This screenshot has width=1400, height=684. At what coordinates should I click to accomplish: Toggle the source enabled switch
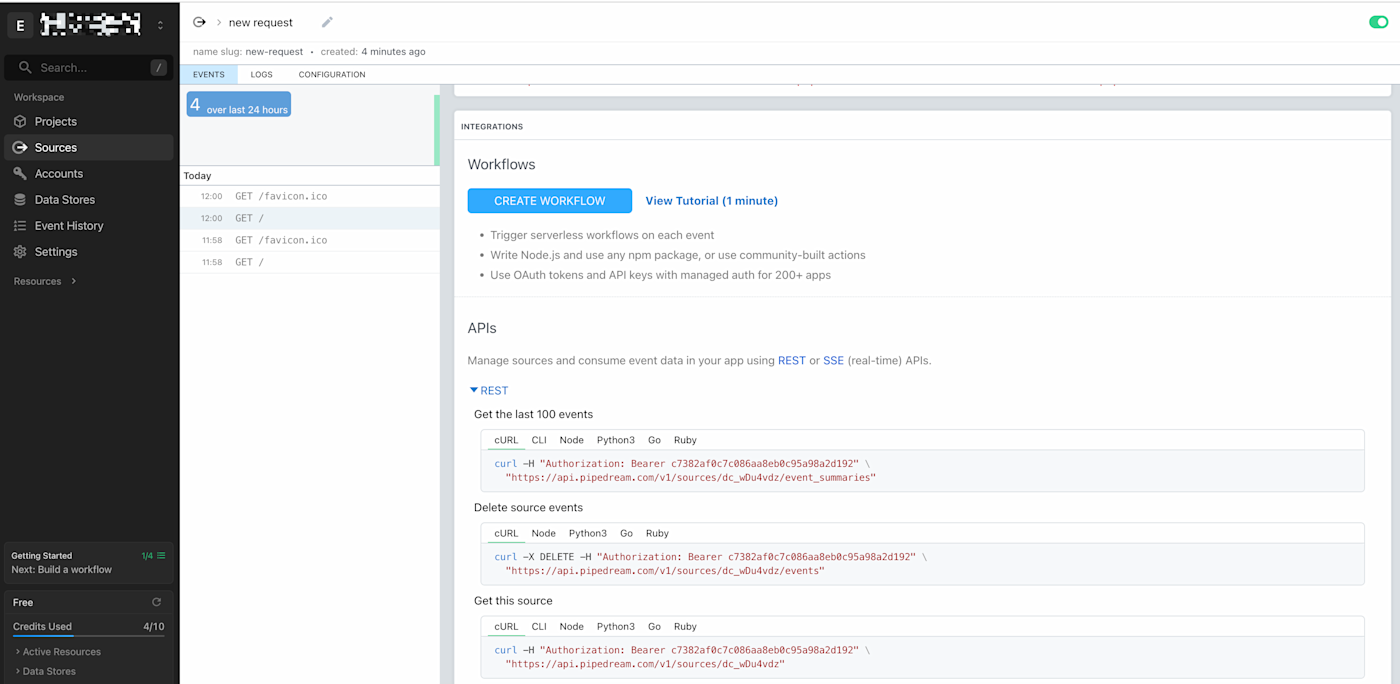pyautogui.click(x=1379, y=22)
